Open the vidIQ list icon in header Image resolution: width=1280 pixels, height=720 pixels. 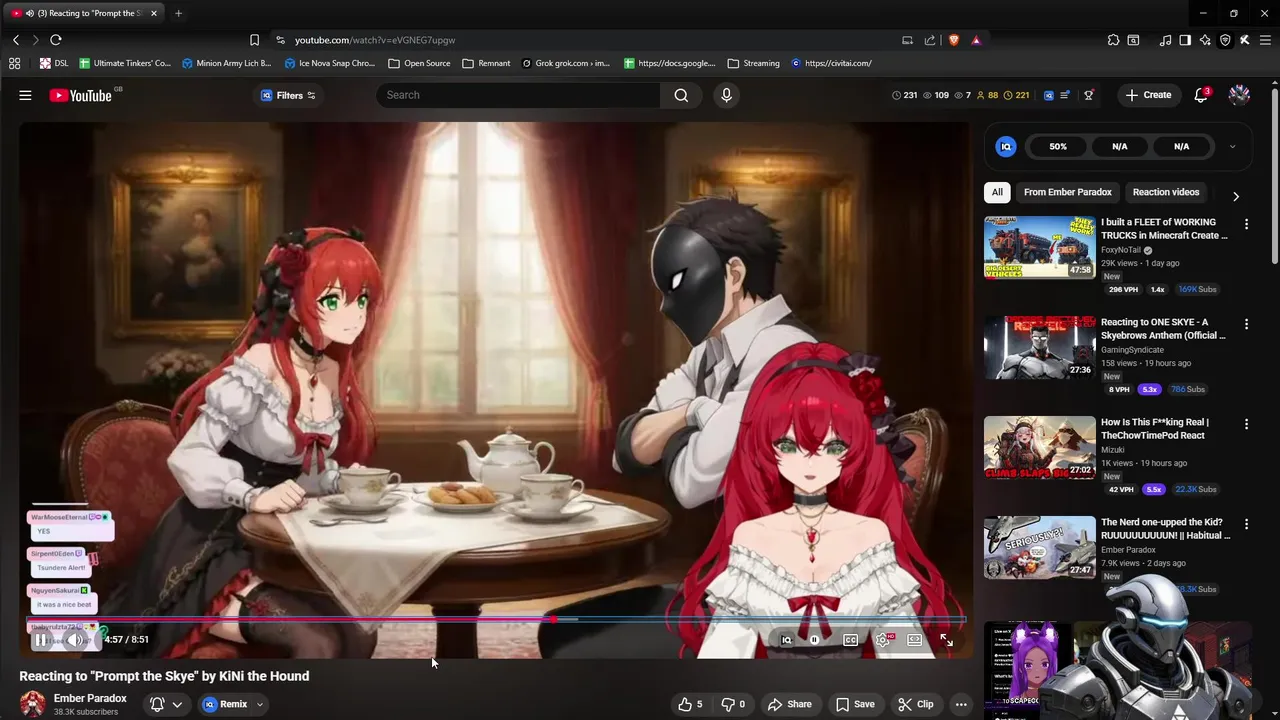point(1066,95)
